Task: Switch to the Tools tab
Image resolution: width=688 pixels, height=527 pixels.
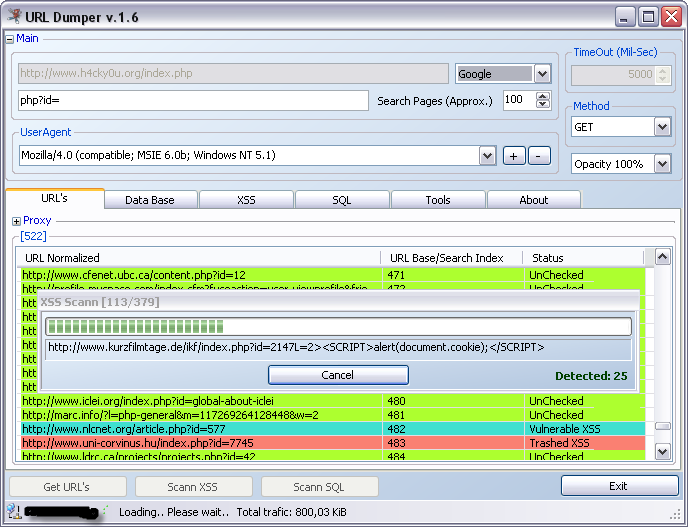Action: [438, 200]
